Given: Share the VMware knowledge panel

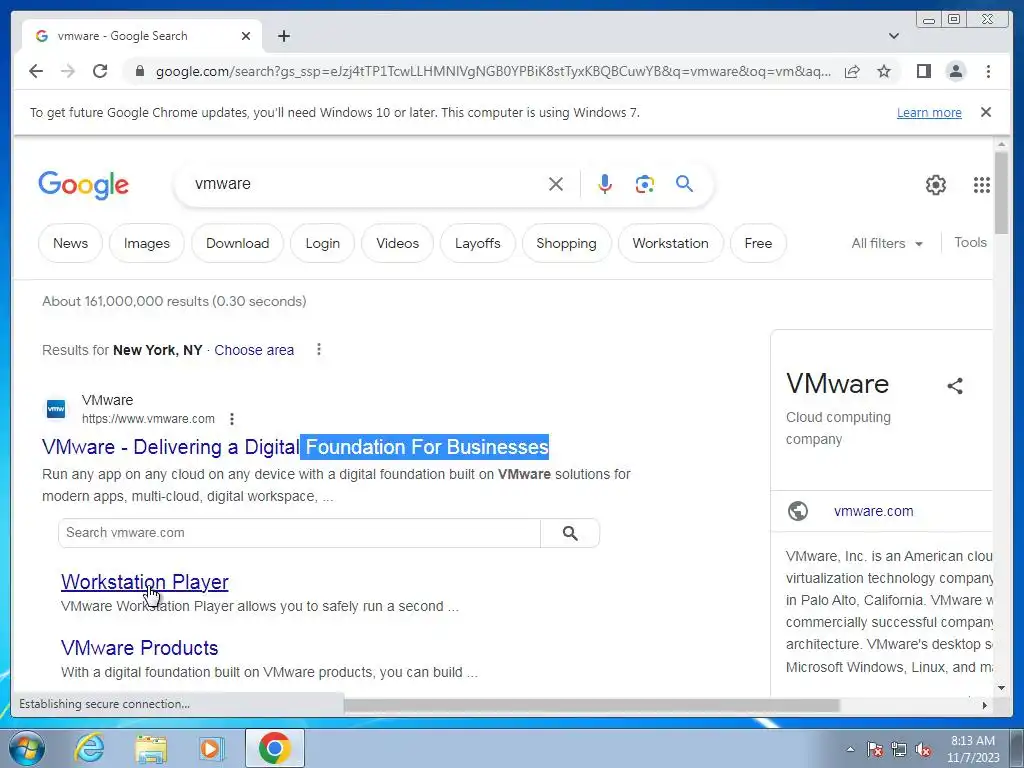Looking at the screenshot, I should click(x=955, y=386).
